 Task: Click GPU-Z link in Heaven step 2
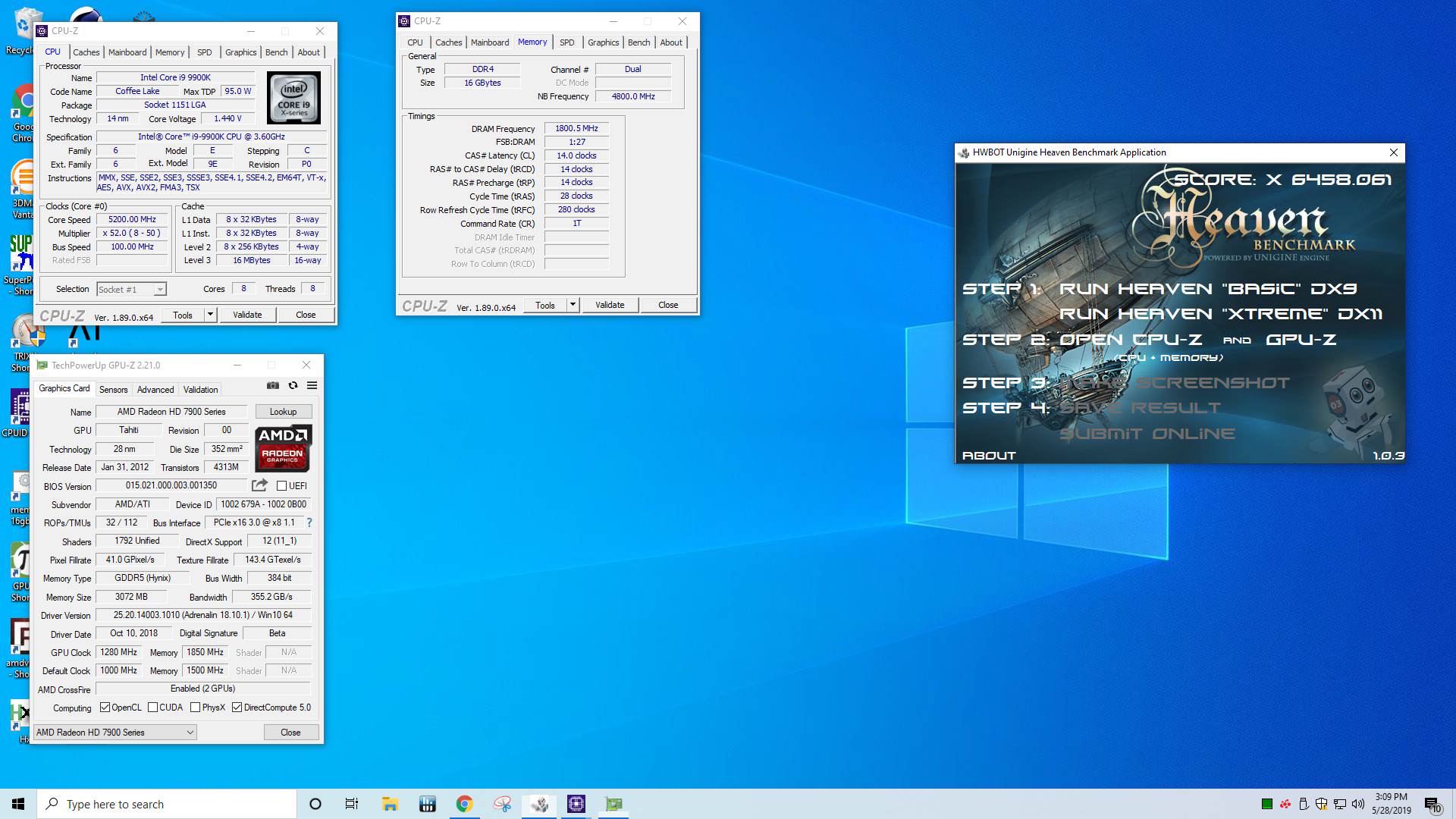tap(1301, 340)
